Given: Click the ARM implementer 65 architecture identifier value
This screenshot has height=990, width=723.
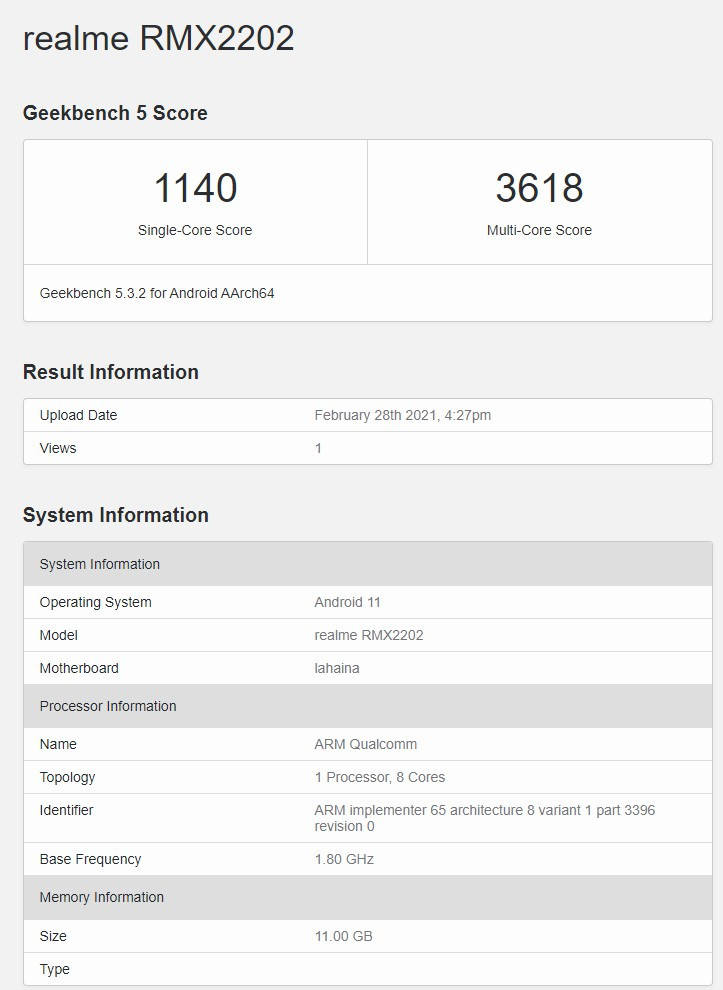Looking at the screenshot, I should (x=484, y=818).
